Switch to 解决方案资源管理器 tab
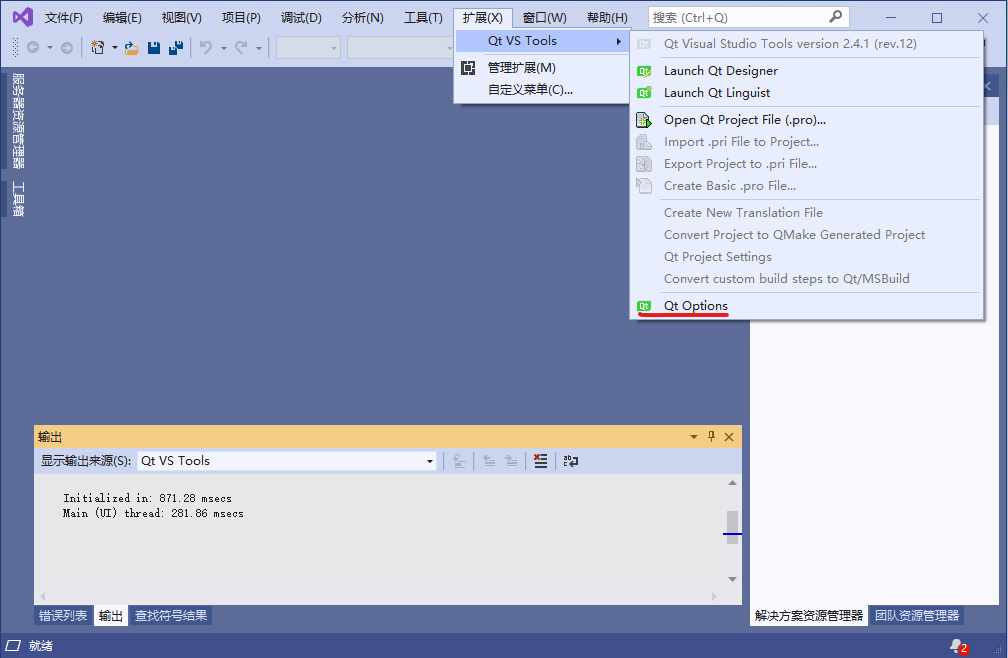 (809, 616)
